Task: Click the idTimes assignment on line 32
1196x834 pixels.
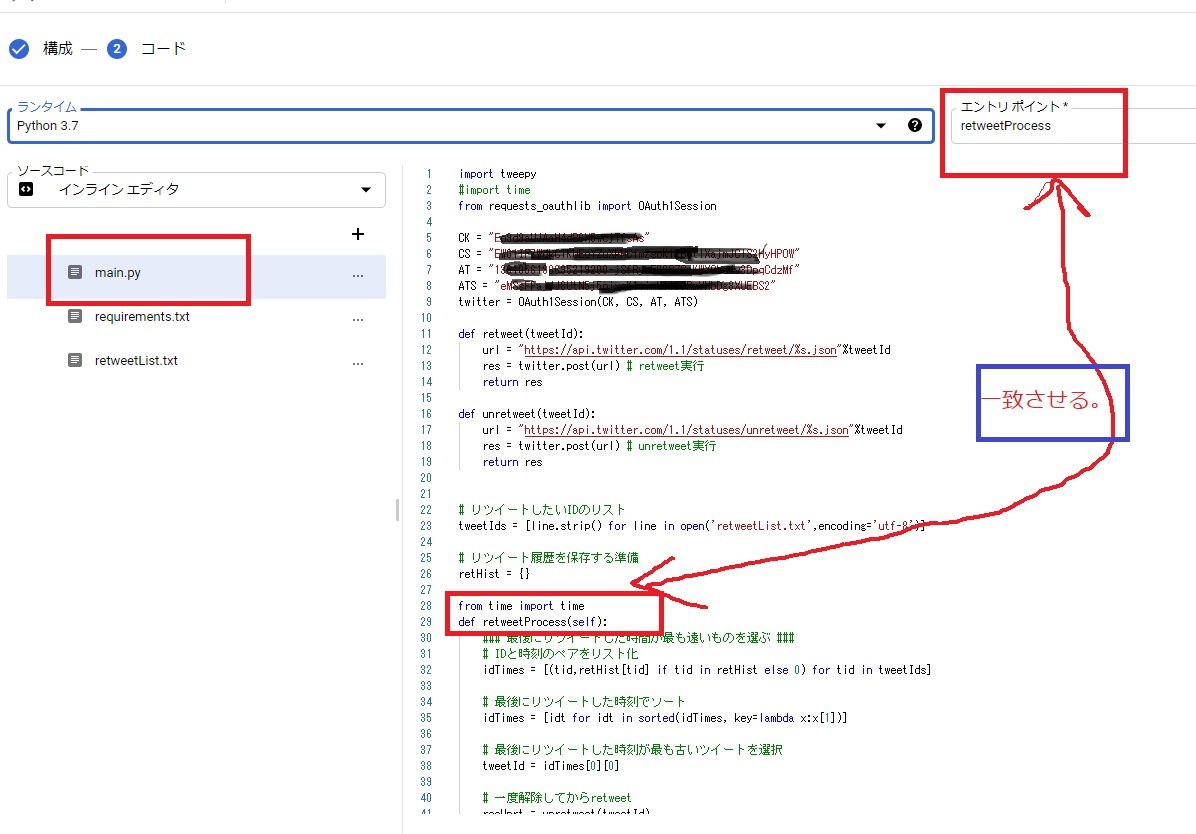Action: [706, 671]
